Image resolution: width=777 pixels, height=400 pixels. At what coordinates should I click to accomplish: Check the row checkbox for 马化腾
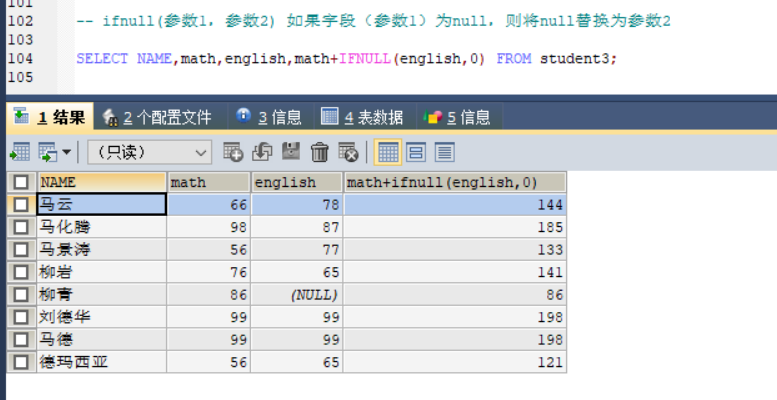tap(21, 227)
